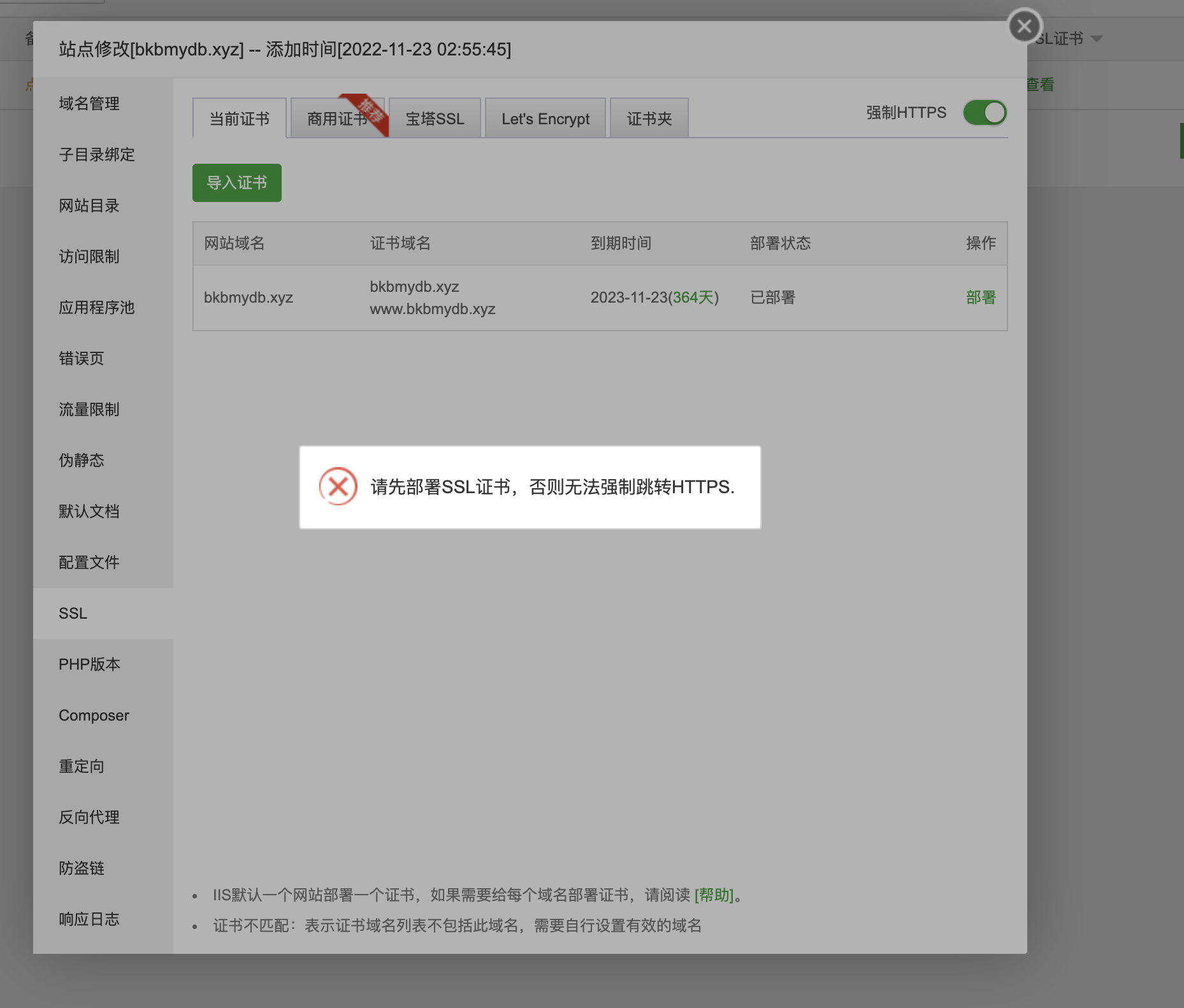Click 网站域名 column header

[x=234, y=243]
